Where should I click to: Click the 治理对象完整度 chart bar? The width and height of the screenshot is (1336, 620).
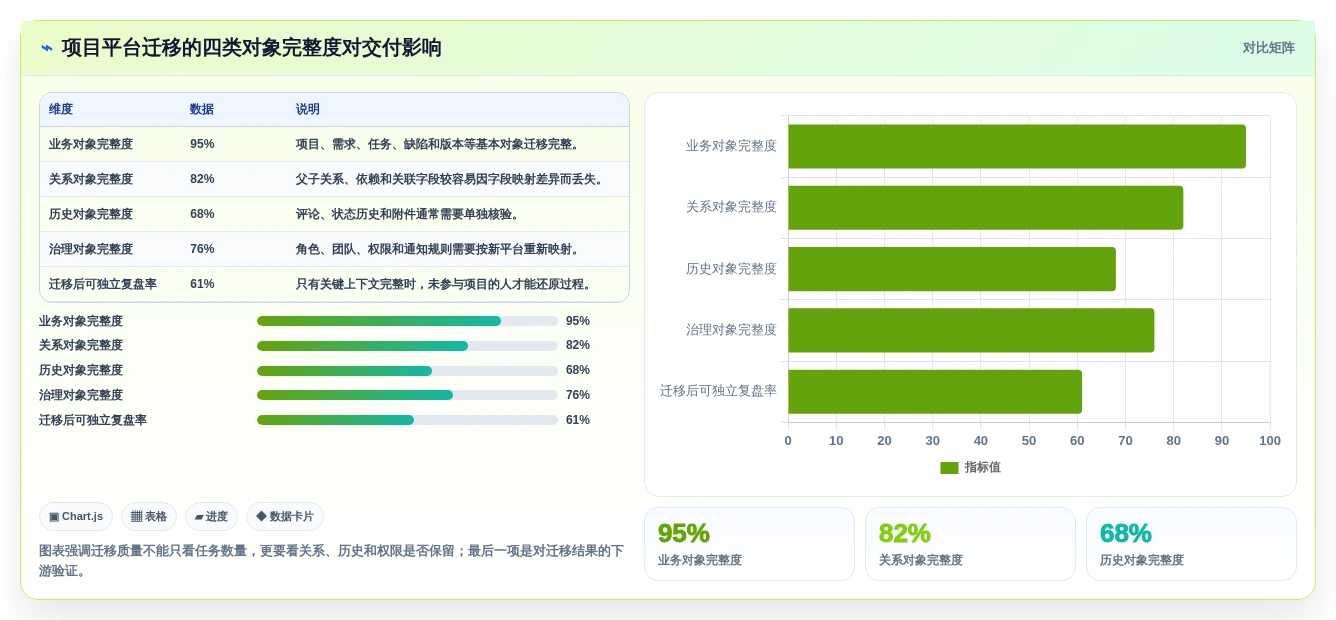click(x=971, y=330)
